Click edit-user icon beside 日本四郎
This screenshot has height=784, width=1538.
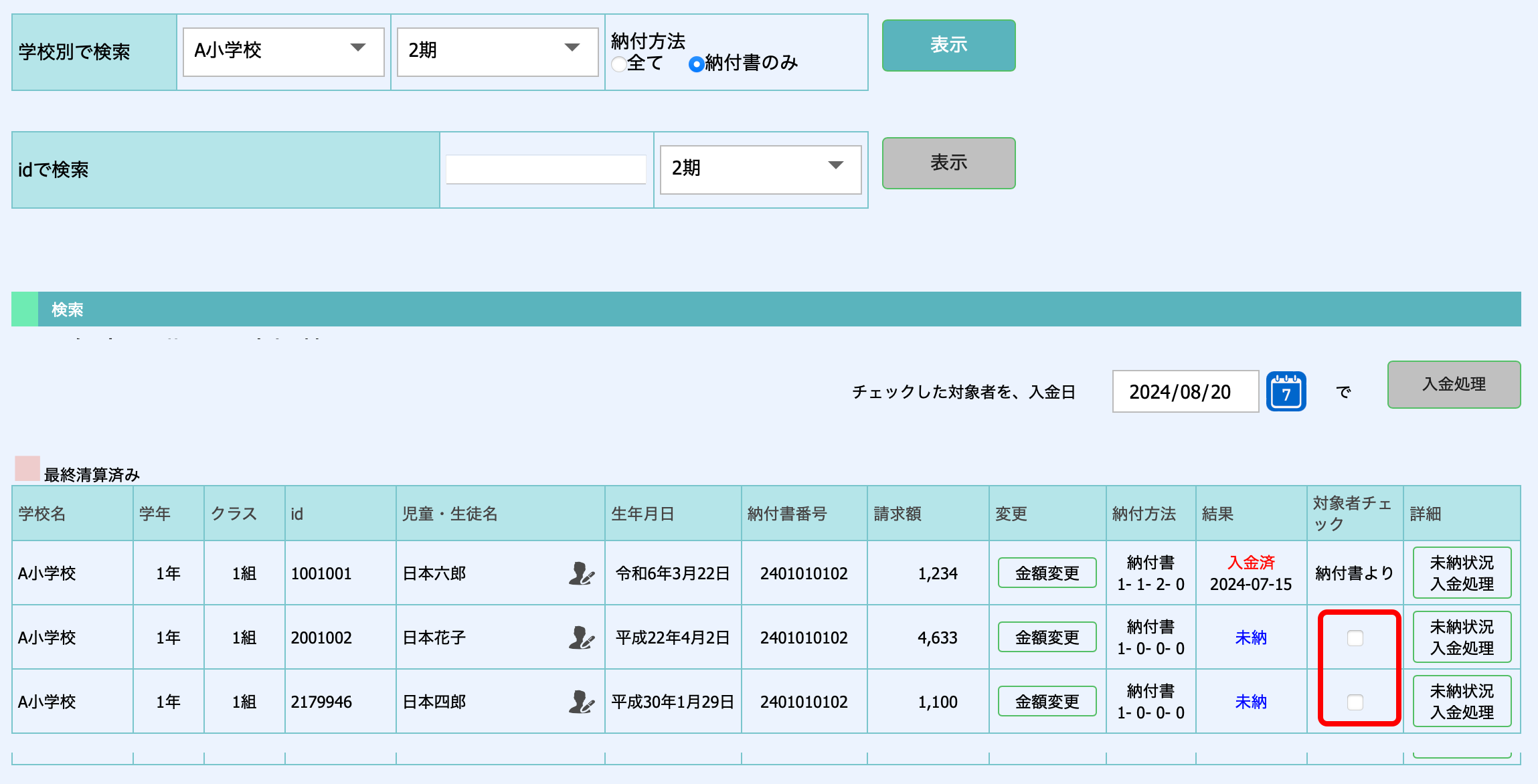click(581, 702)
